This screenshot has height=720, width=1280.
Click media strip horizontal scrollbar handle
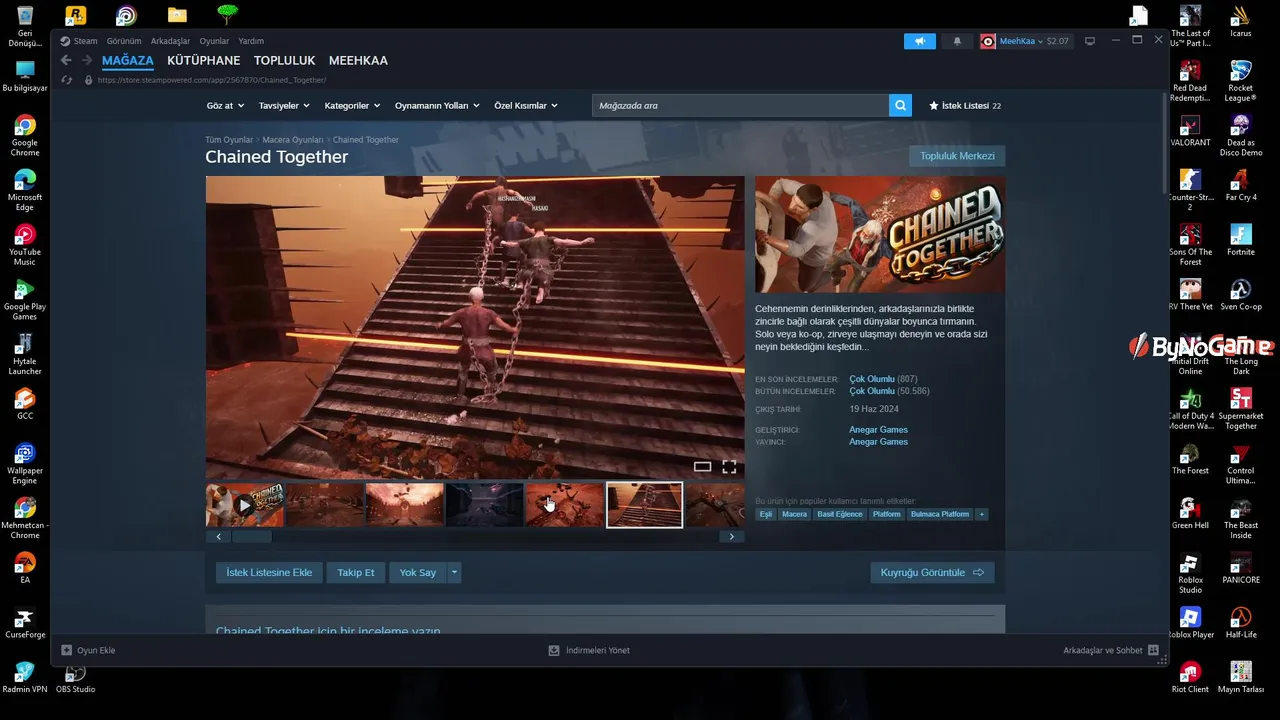pyautogui.click(x=252, y=537)
